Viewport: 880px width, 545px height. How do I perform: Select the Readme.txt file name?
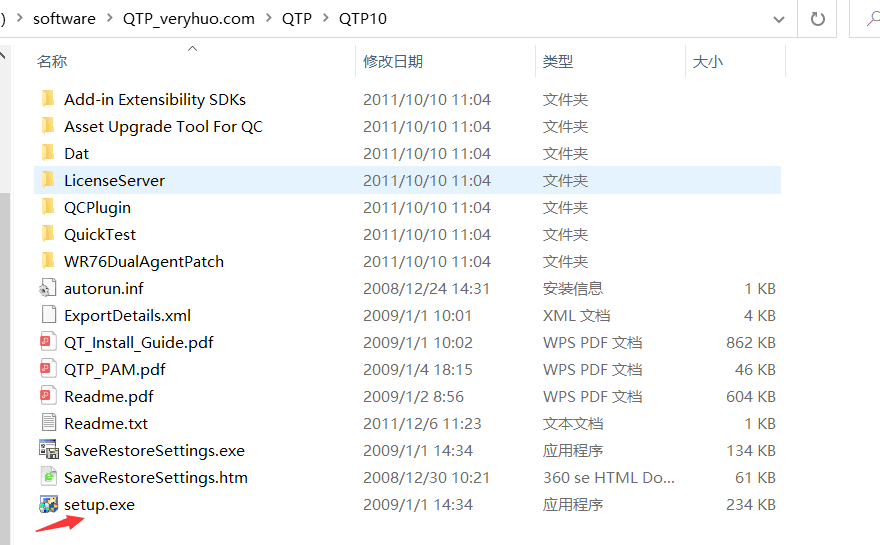106,423
